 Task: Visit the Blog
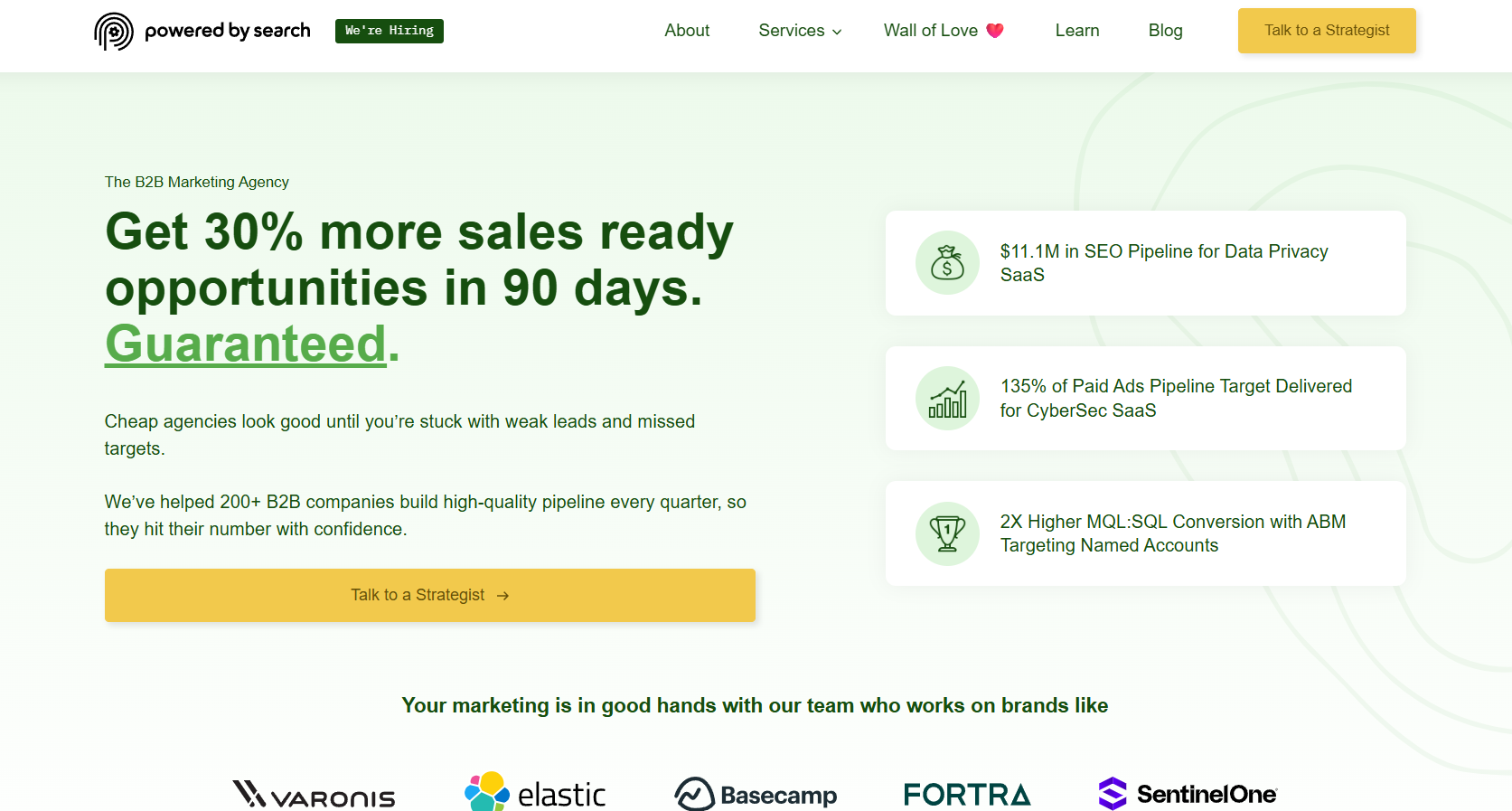pyautogui.click(x=1166, y=31)
